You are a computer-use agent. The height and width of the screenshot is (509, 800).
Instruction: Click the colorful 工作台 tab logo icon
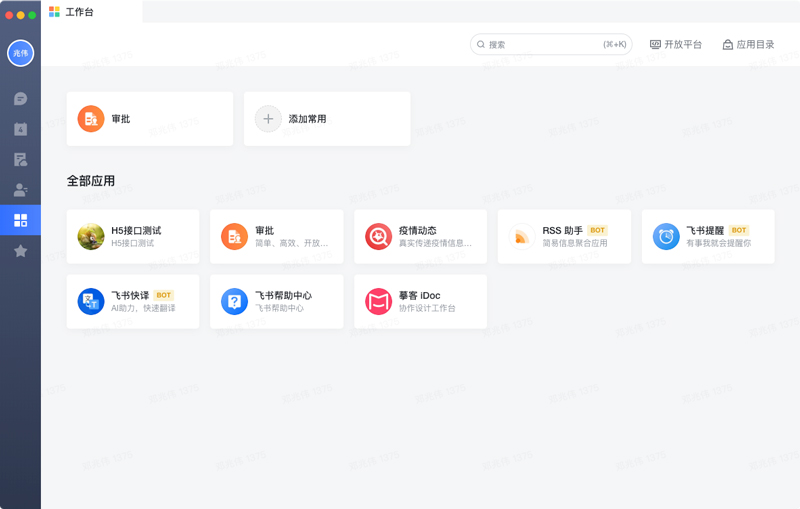pos(54,12)
